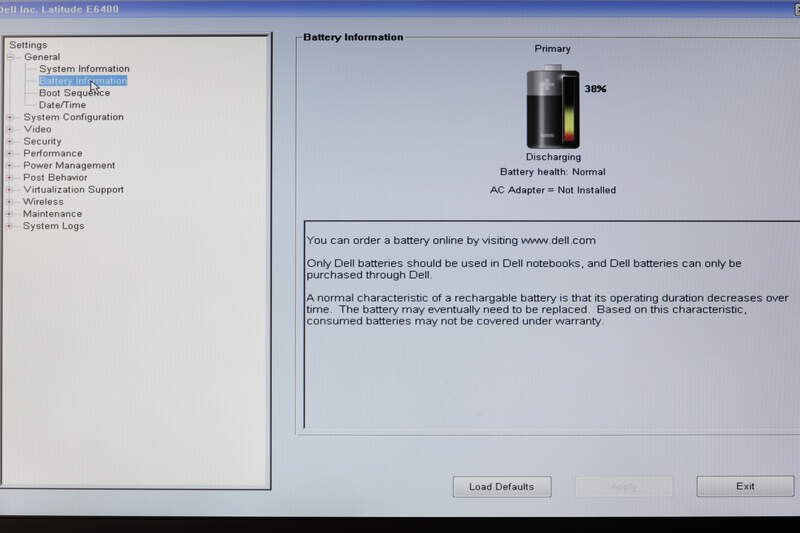The height and width of the screenshot is (533, 800).
Task: Expand System Configuration node
Action: (10, 117)
